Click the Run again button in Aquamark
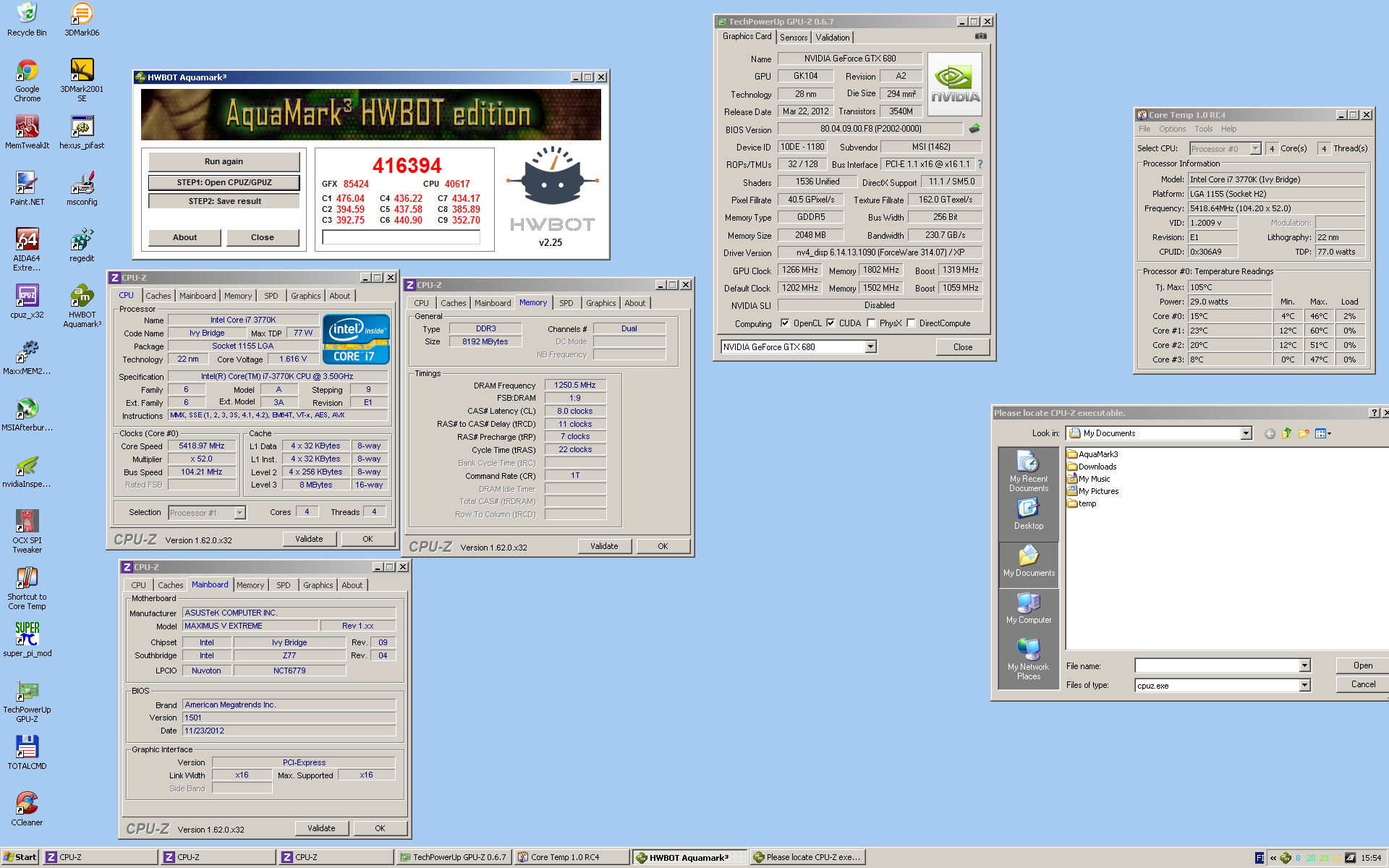The height and width of the screenshot is (868, 1389). click(224, 161)
